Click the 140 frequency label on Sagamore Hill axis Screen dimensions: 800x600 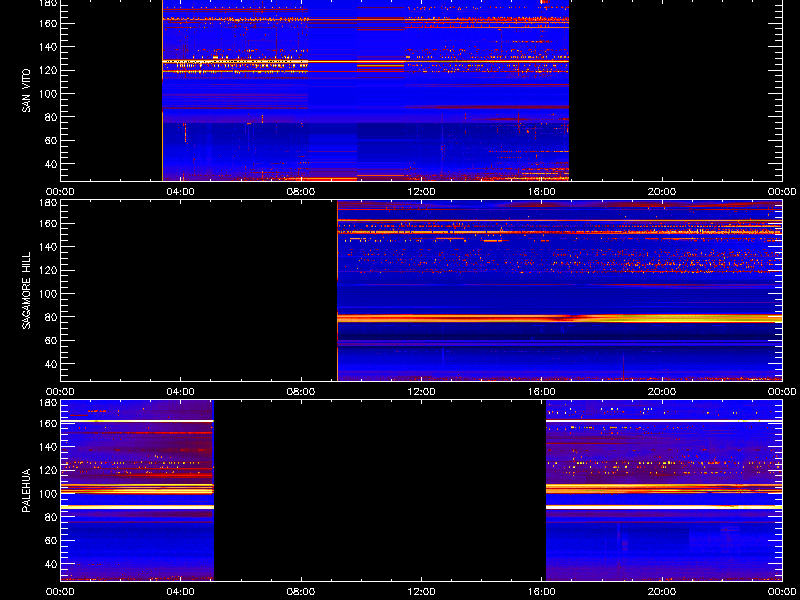(x=48, y=247)
